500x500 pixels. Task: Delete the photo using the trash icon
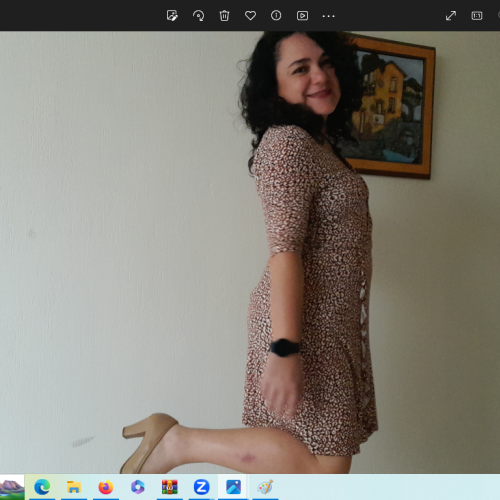[x=224, y=15]
